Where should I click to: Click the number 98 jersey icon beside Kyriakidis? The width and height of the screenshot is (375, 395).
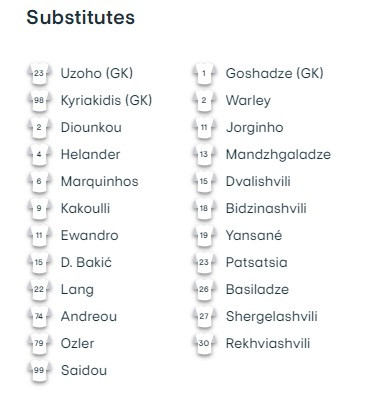(x=39, y=100)
